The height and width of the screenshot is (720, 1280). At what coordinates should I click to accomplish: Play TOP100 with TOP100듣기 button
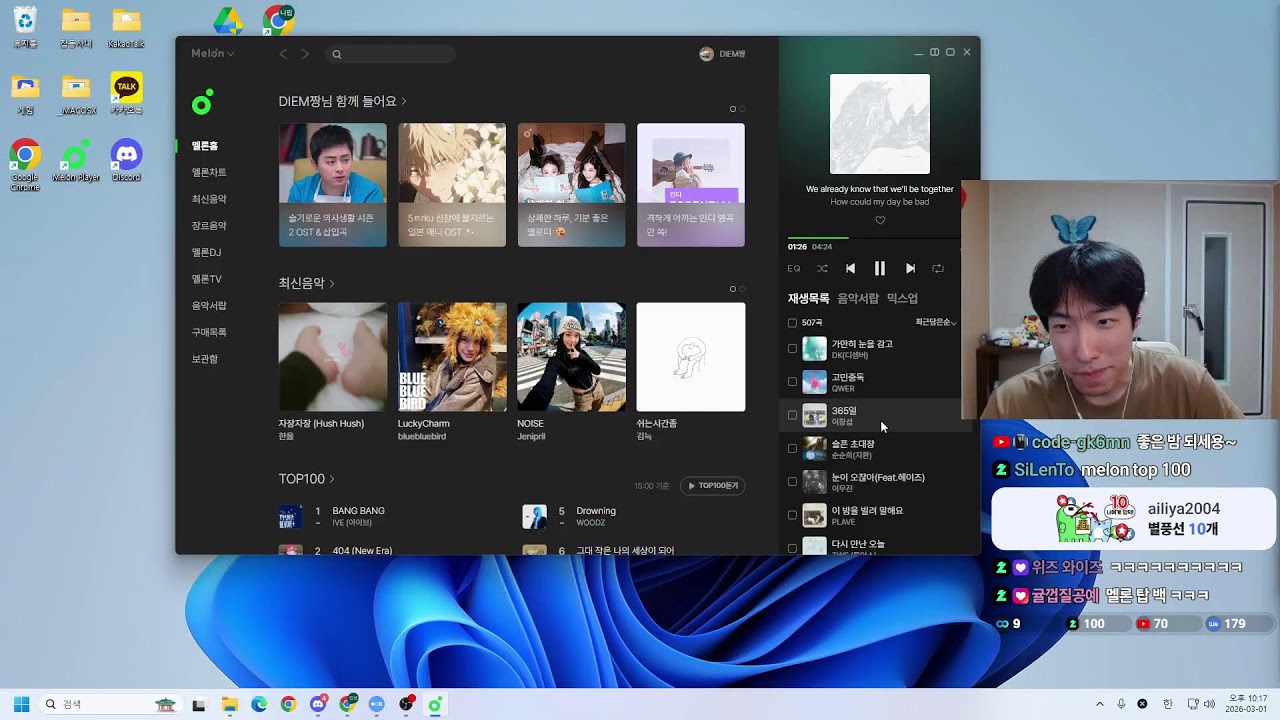(712, 486)
